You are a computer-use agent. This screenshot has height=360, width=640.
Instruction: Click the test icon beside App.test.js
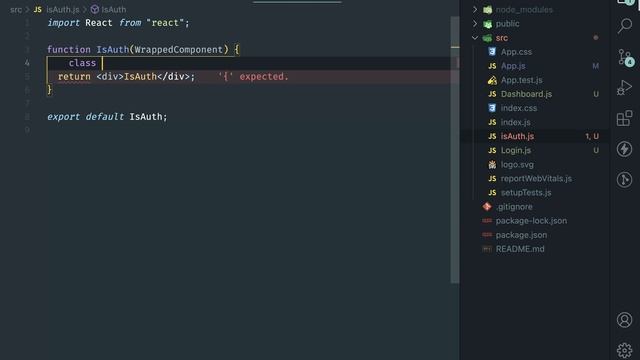click(x=492, y=80)
